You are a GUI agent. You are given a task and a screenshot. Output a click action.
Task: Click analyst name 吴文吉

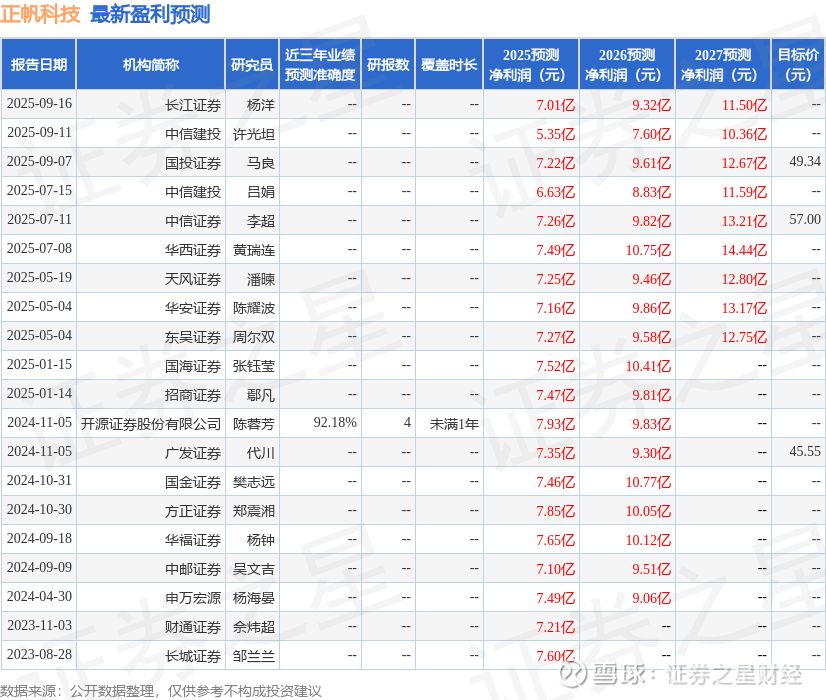[254, 568]
